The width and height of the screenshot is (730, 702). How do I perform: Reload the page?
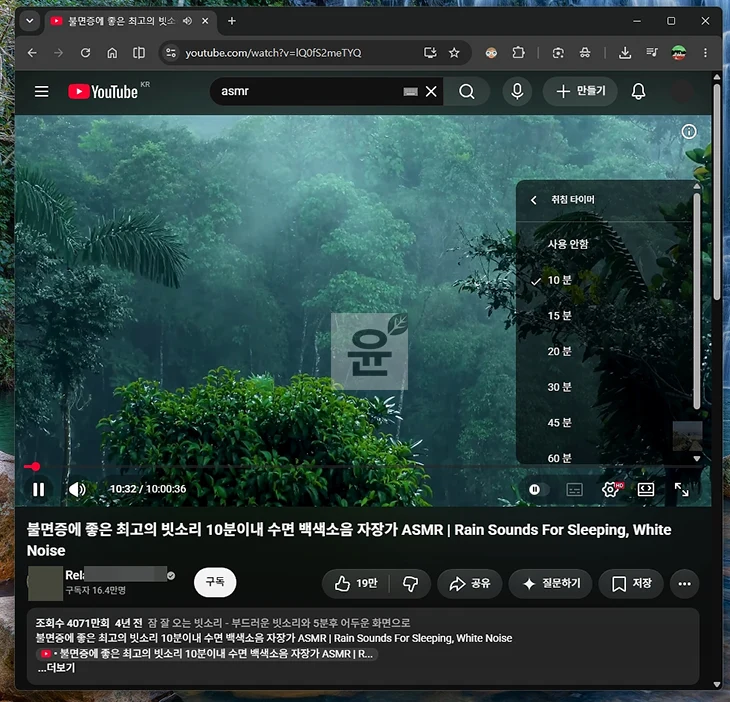(85, 53)
